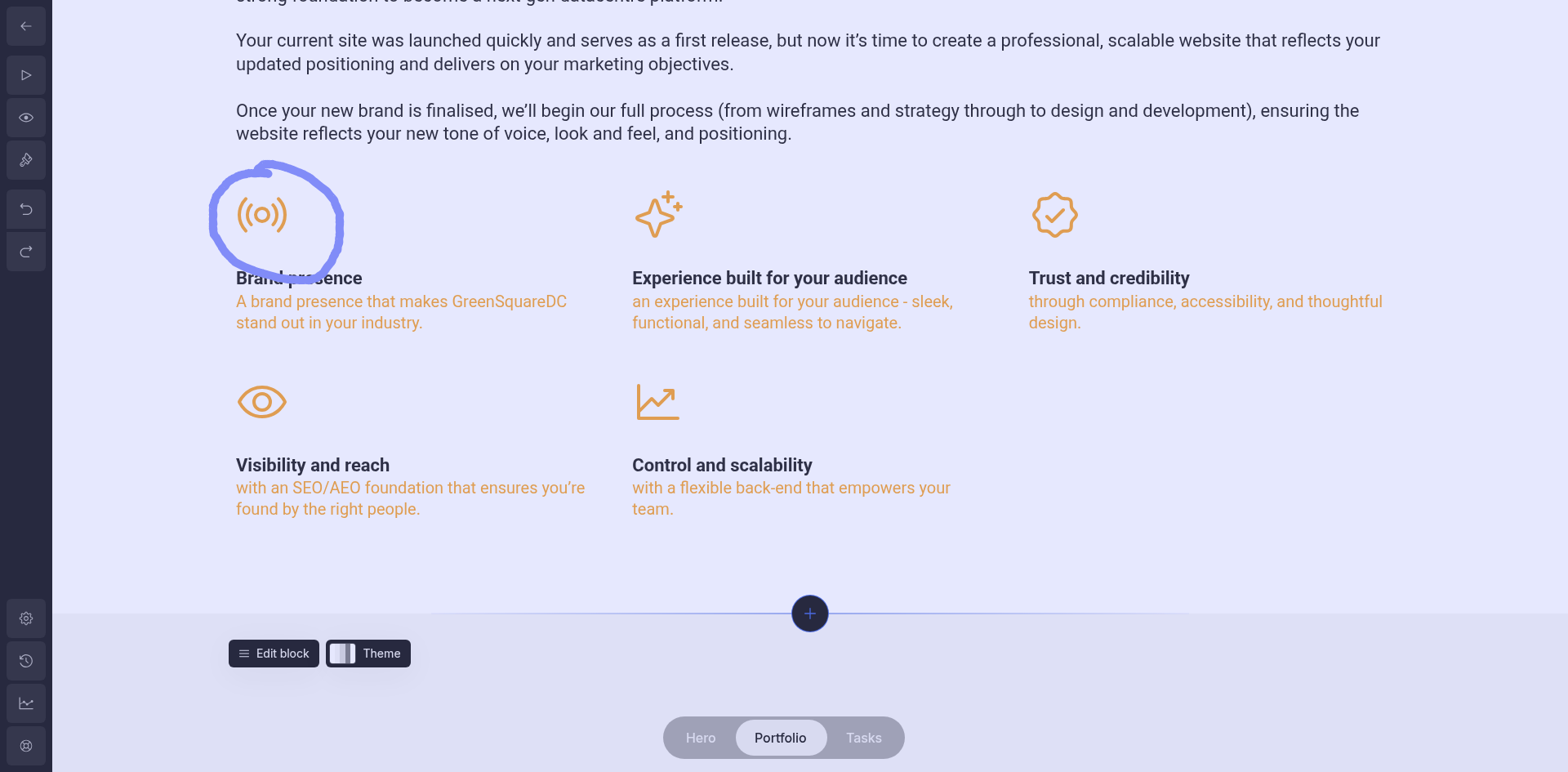Open the paintbrush styling tool
The image size is (1568, 772).
[26, 160]
